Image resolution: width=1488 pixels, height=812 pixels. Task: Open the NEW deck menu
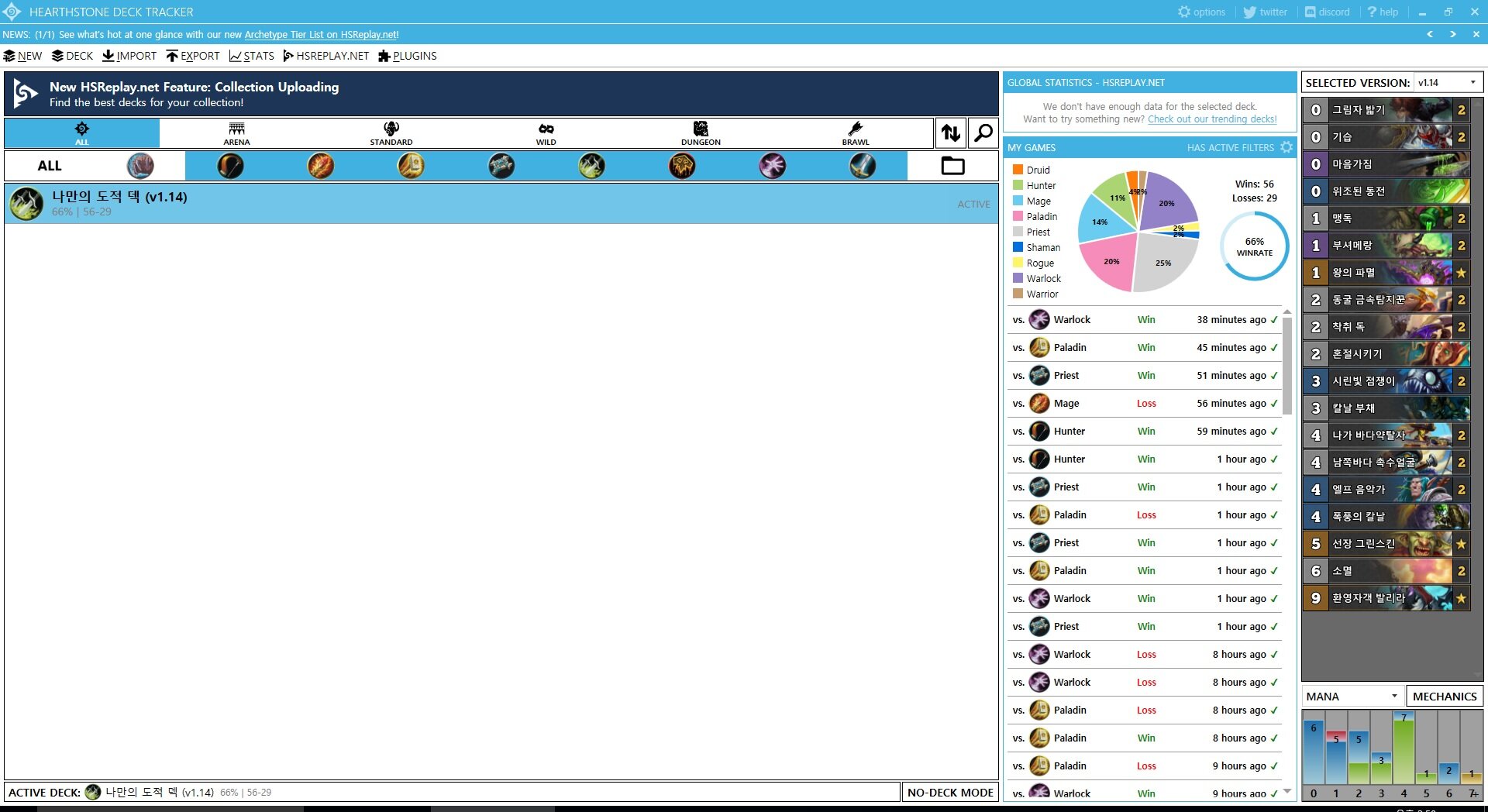click(23, 56)
